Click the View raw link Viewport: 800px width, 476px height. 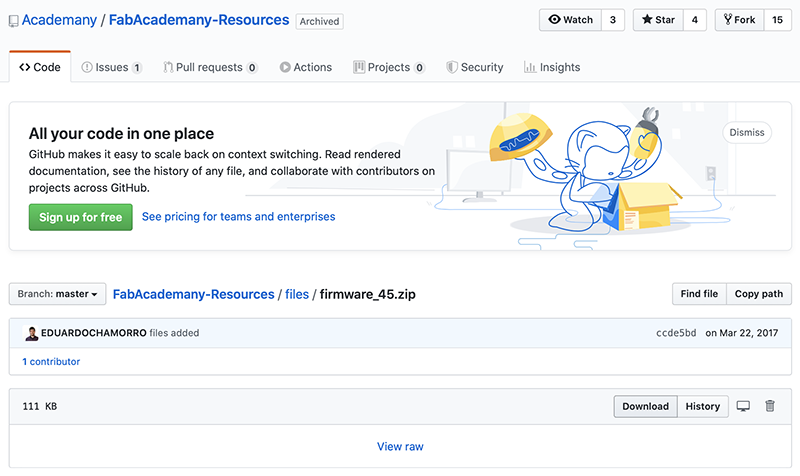click(400, 446)
